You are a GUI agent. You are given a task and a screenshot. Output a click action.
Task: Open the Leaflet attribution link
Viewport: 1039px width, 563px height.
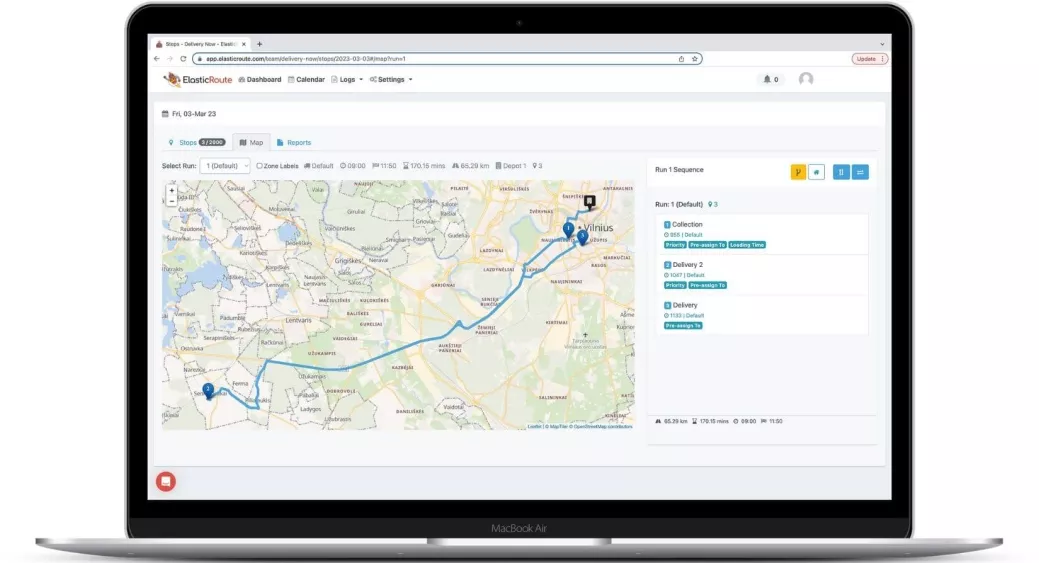click(x=534, y=427)
